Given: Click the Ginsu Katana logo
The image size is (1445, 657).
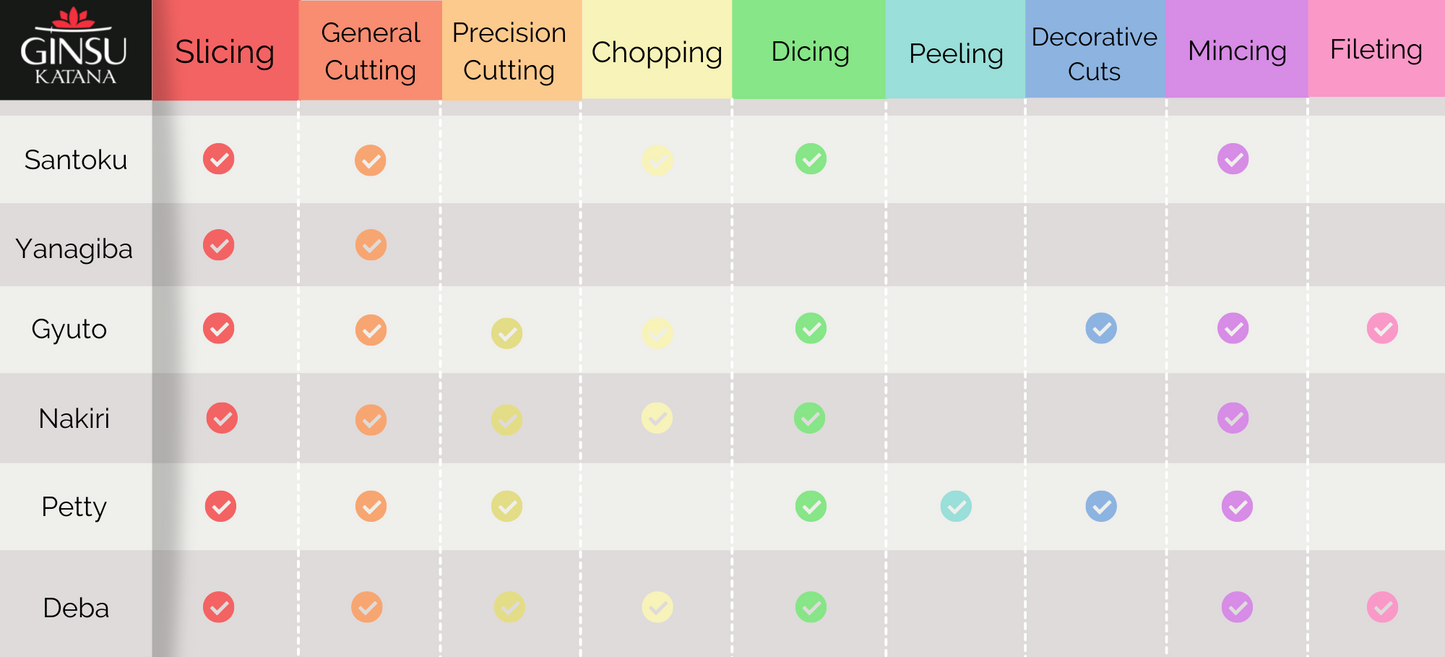Looking at the screenshot, I should coord(75,49).
